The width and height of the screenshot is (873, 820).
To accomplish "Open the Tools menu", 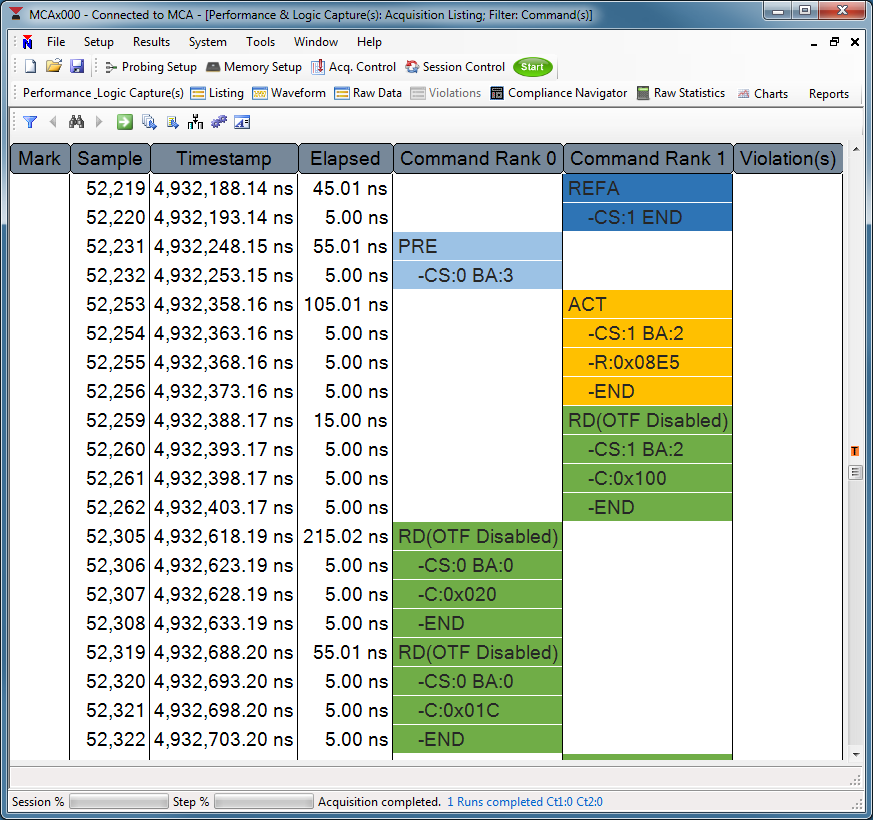I will click(260, 42).
